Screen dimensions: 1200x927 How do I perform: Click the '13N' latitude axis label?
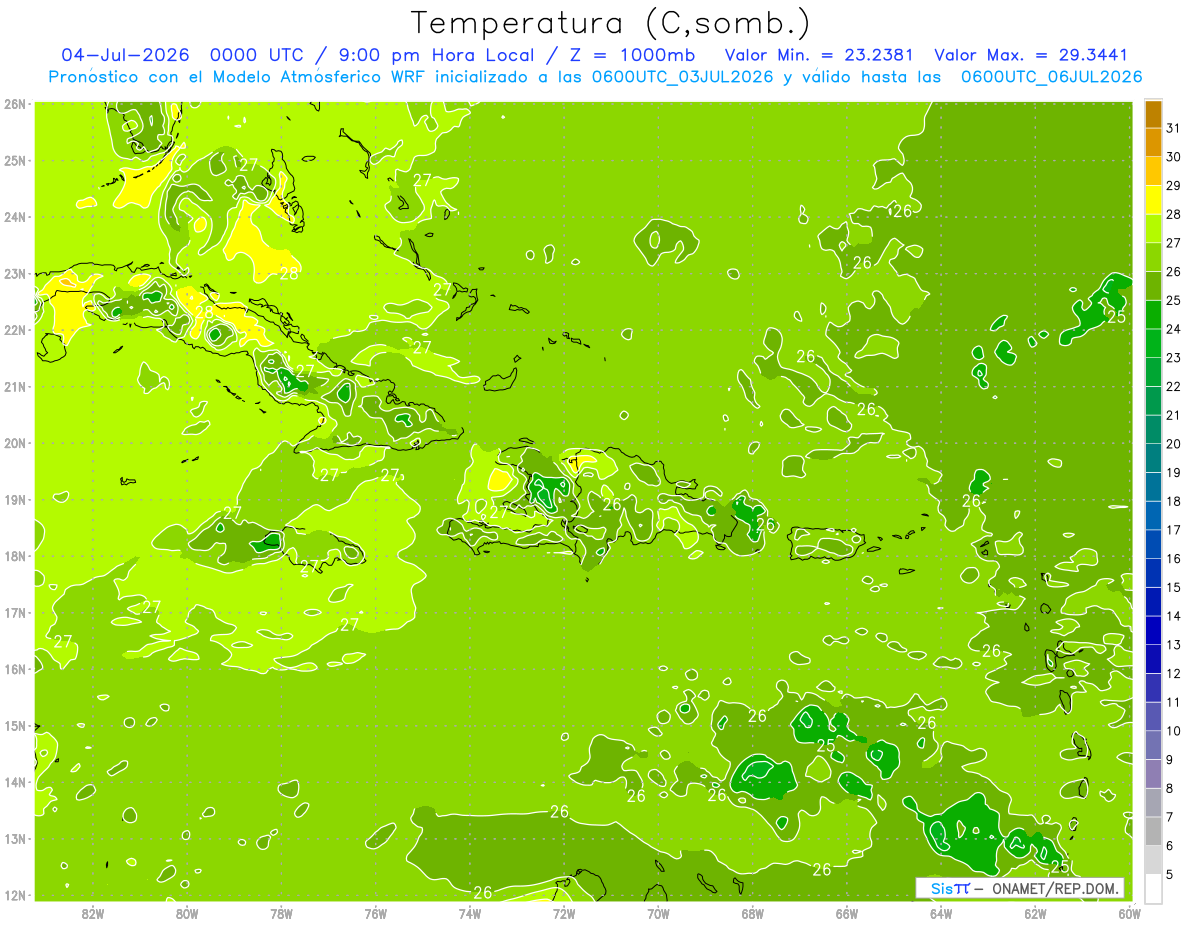(15, 838)
